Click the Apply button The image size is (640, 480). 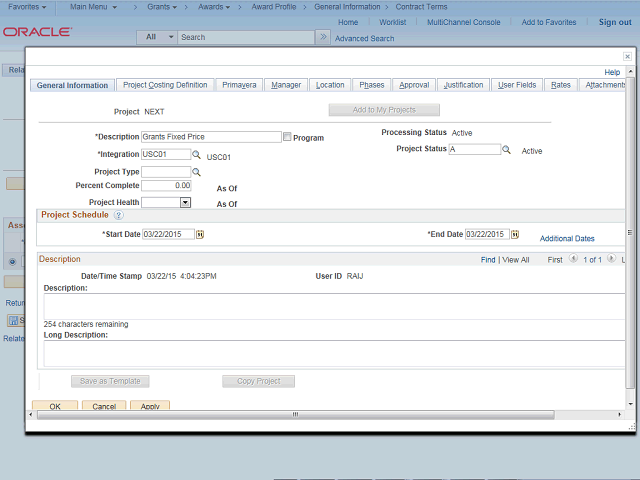(x=150, y=406)
